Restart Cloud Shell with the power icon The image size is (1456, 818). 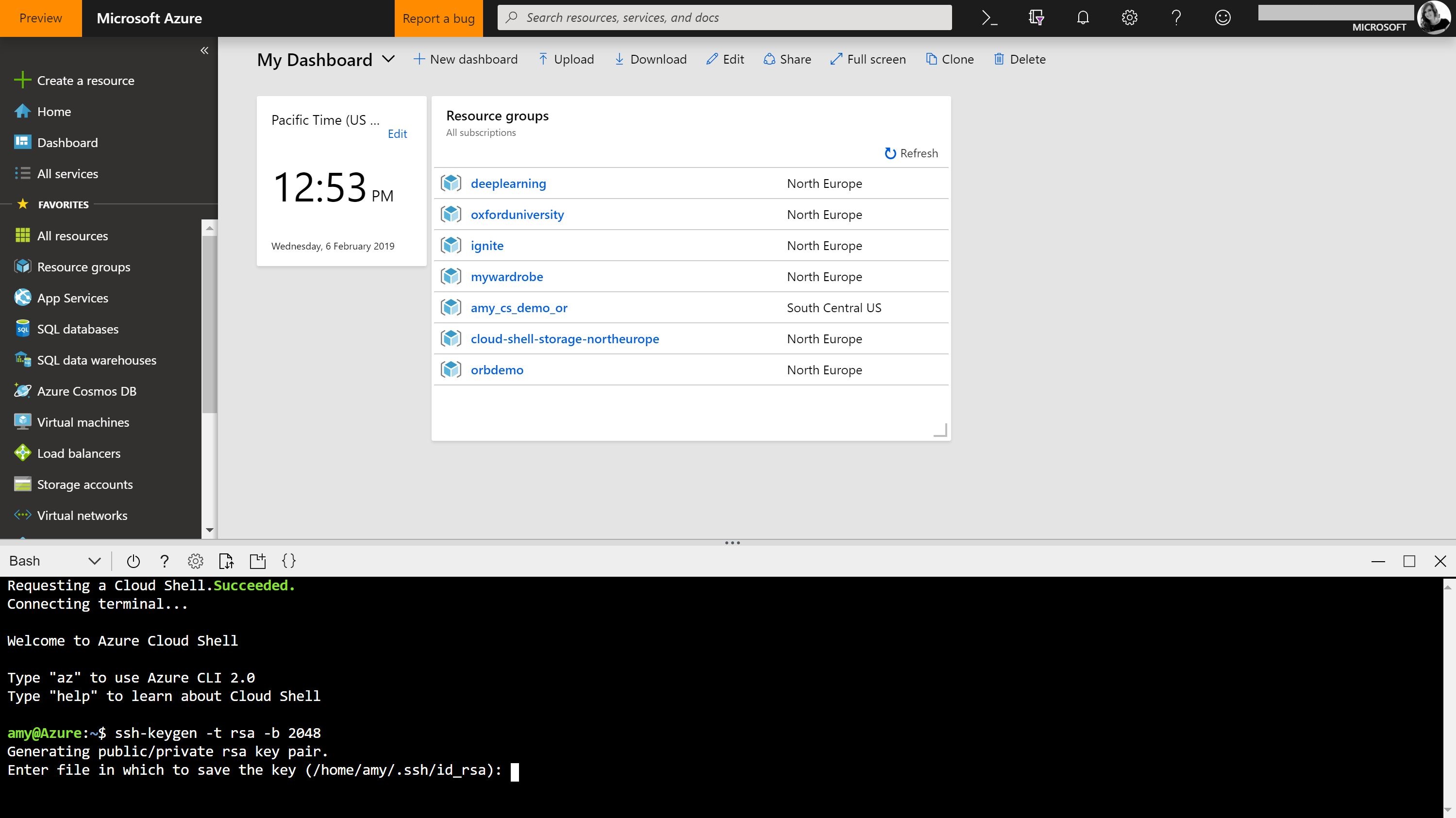(x=134, y=561)
